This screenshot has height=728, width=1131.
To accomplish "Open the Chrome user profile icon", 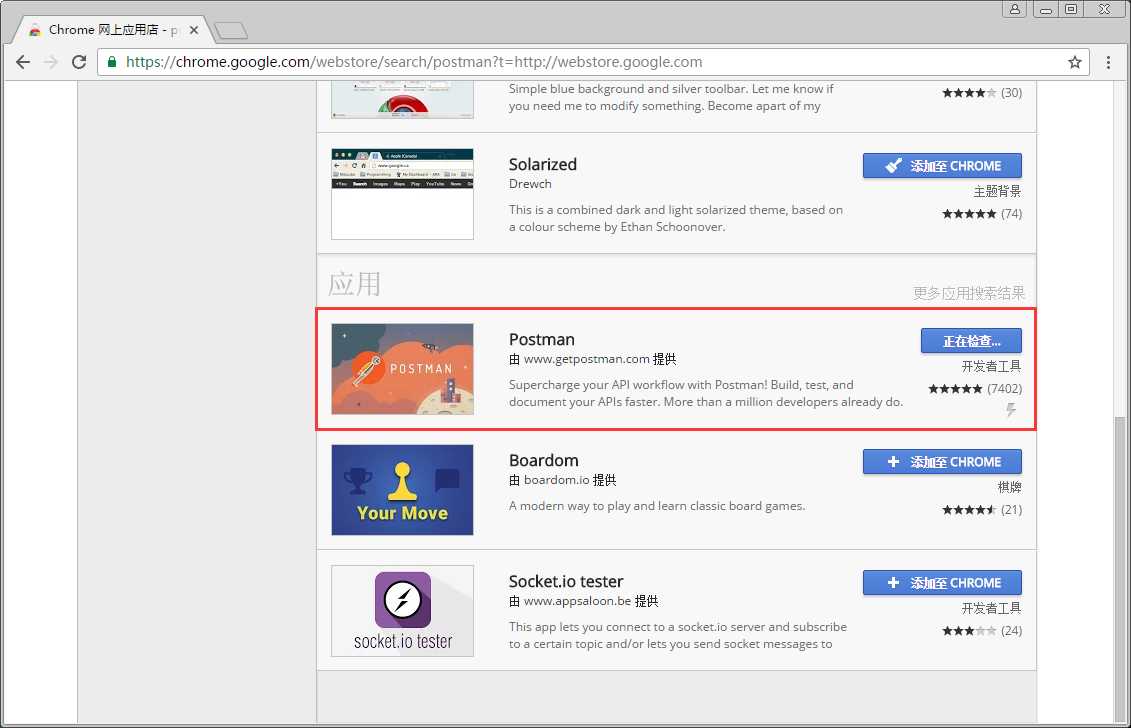I will click(x=1015, y=9).
